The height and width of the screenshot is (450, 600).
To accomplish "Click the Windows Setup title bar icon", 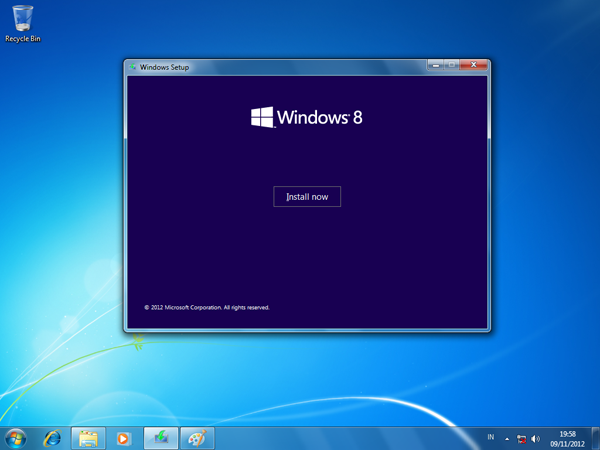I will point(132,67).
